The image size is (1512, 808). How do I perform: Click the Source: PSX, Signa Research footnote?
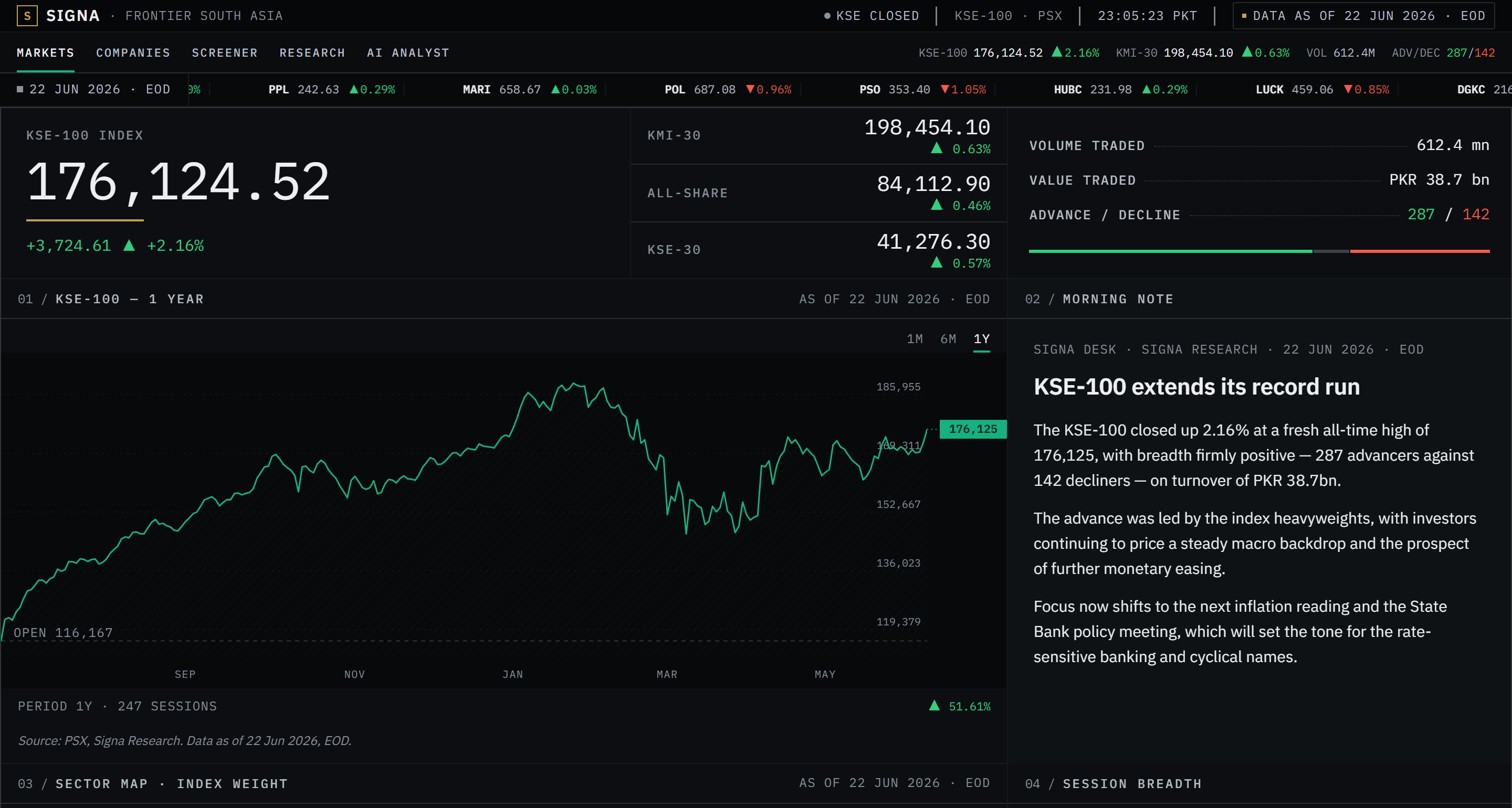[x=185, y=741]
